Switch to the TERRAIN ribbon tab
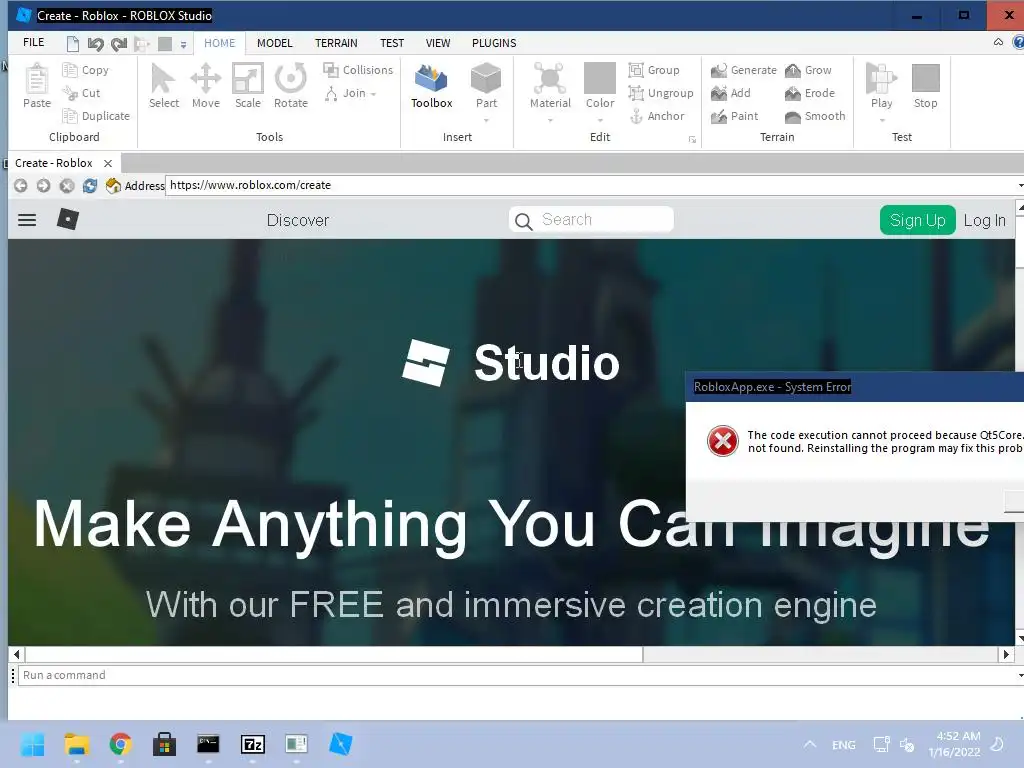Viewport: 1024px width, 768px height. click(336, 43)
